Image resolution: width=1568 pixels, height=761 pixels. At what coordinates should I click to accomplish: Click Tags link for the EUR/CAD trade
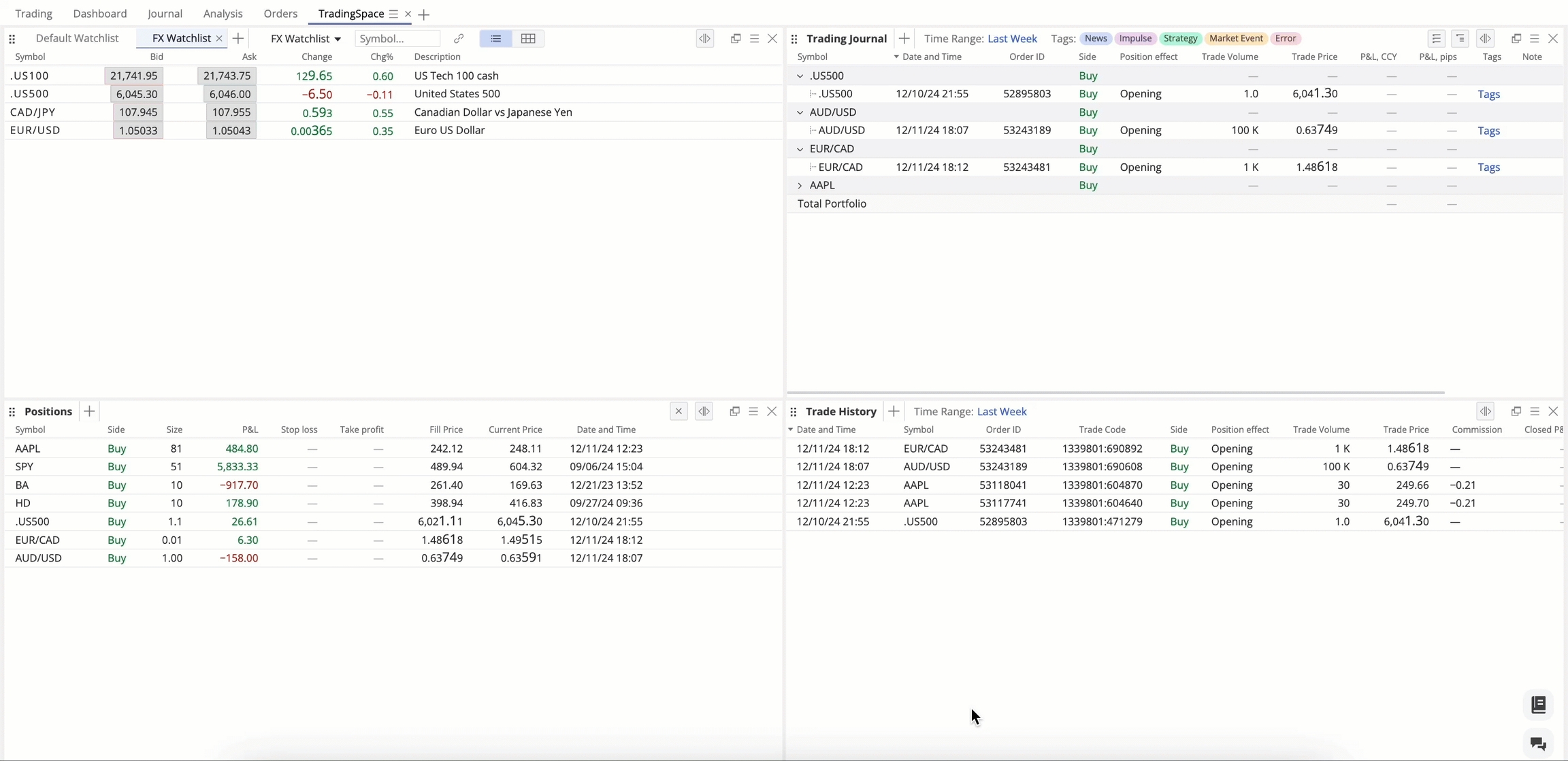click(x=1488, y=167)
